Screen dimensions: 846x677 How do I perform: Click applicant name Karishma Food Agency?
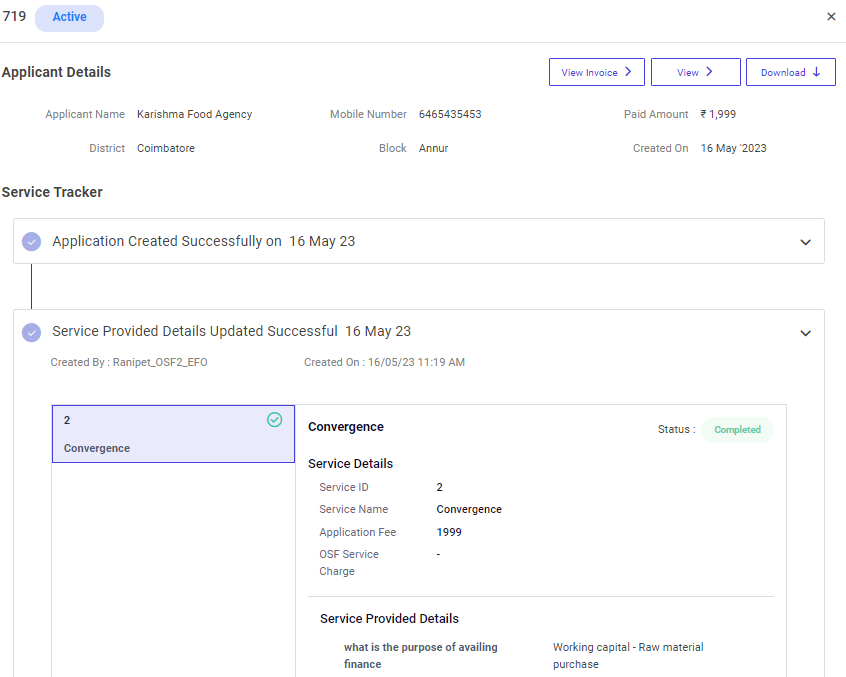(194, 114)
